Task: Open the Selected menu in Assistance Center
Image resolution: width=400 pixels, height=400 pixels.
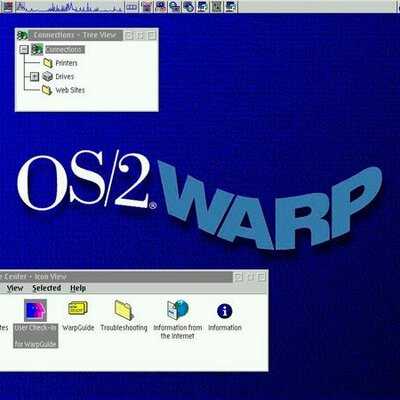Action: point(47,288)
